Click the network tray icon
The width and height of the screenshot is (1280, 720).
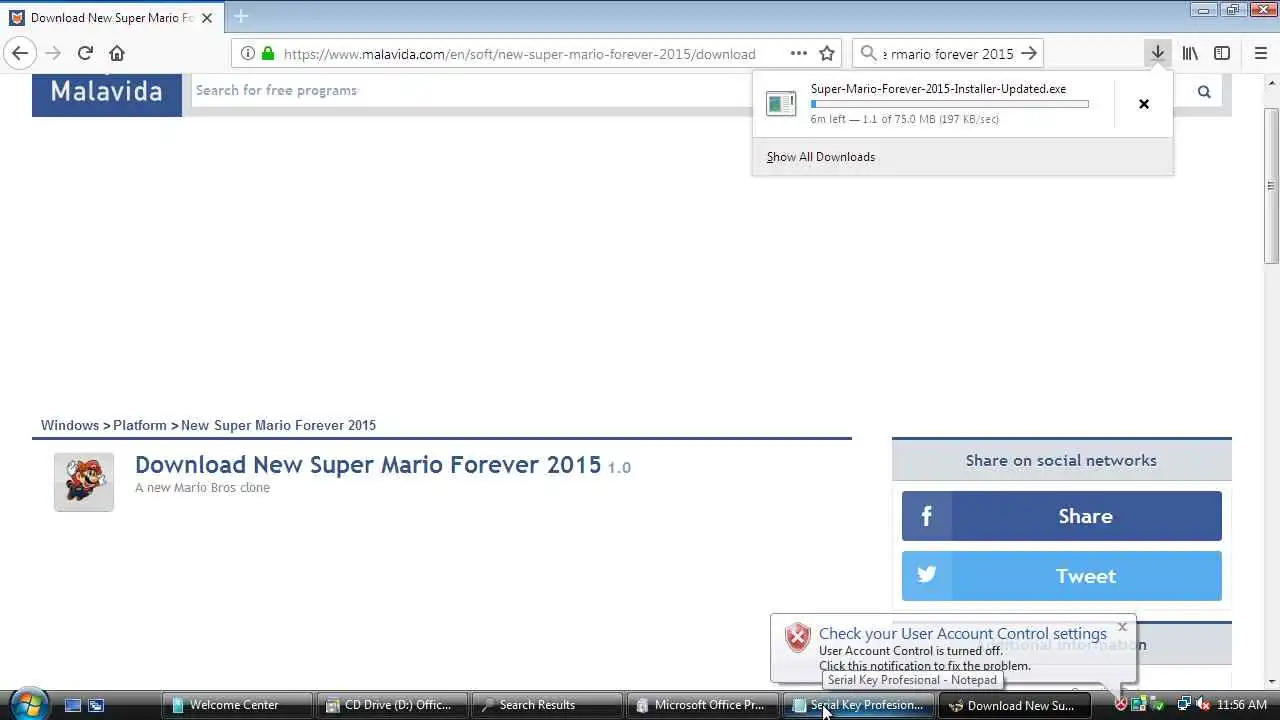tap(1185, 705)
